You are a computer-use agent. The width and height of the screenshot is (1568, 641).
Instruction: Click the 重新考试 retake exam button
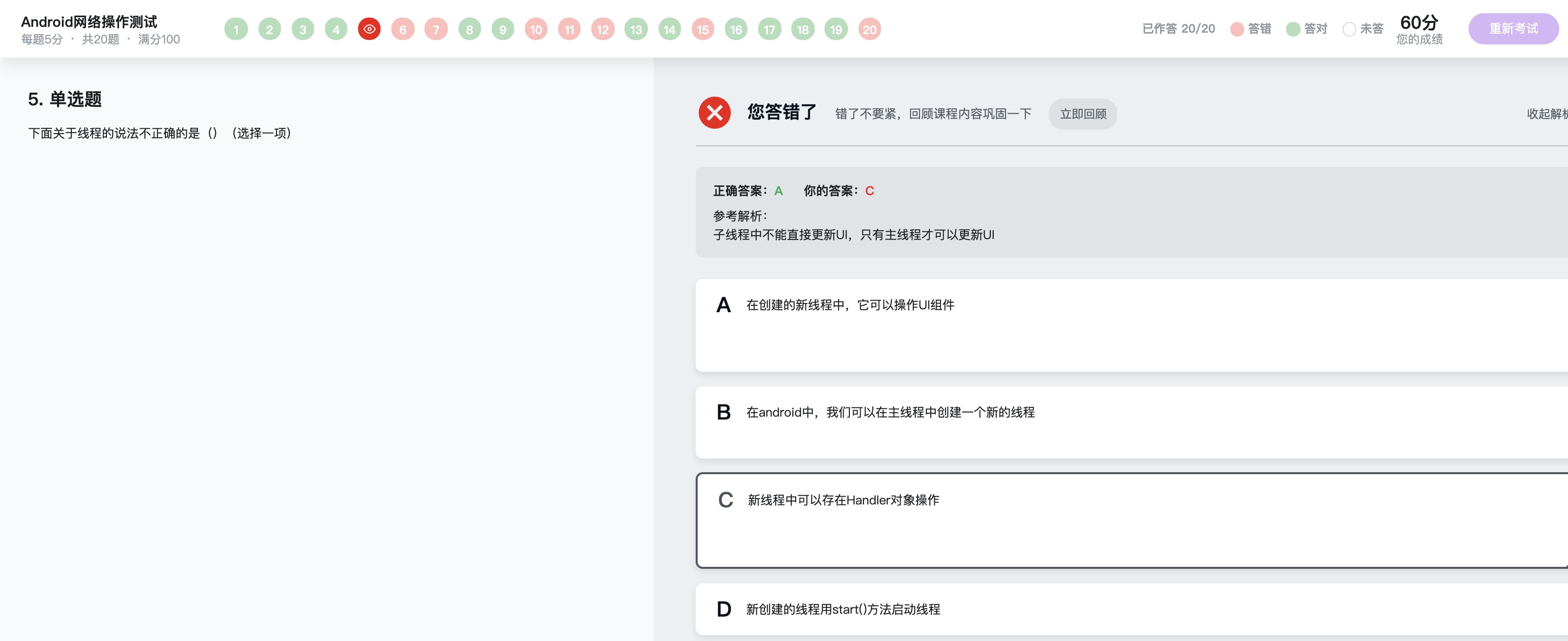1513,29
